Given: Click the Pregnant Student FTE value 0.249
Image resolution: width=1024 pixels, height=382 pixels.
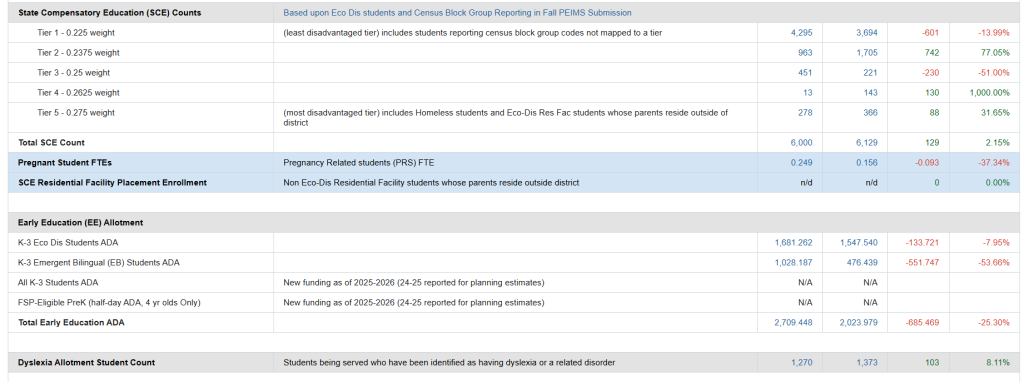Looking at the screenshot, I should 801,163.
